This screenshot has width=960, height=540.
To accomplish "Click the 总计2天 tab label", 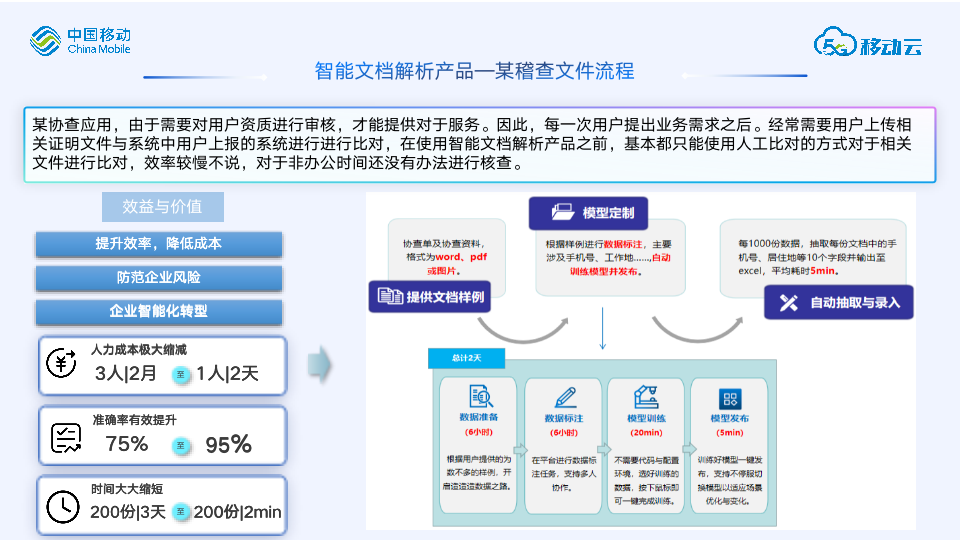I will (x=467, y=358).
